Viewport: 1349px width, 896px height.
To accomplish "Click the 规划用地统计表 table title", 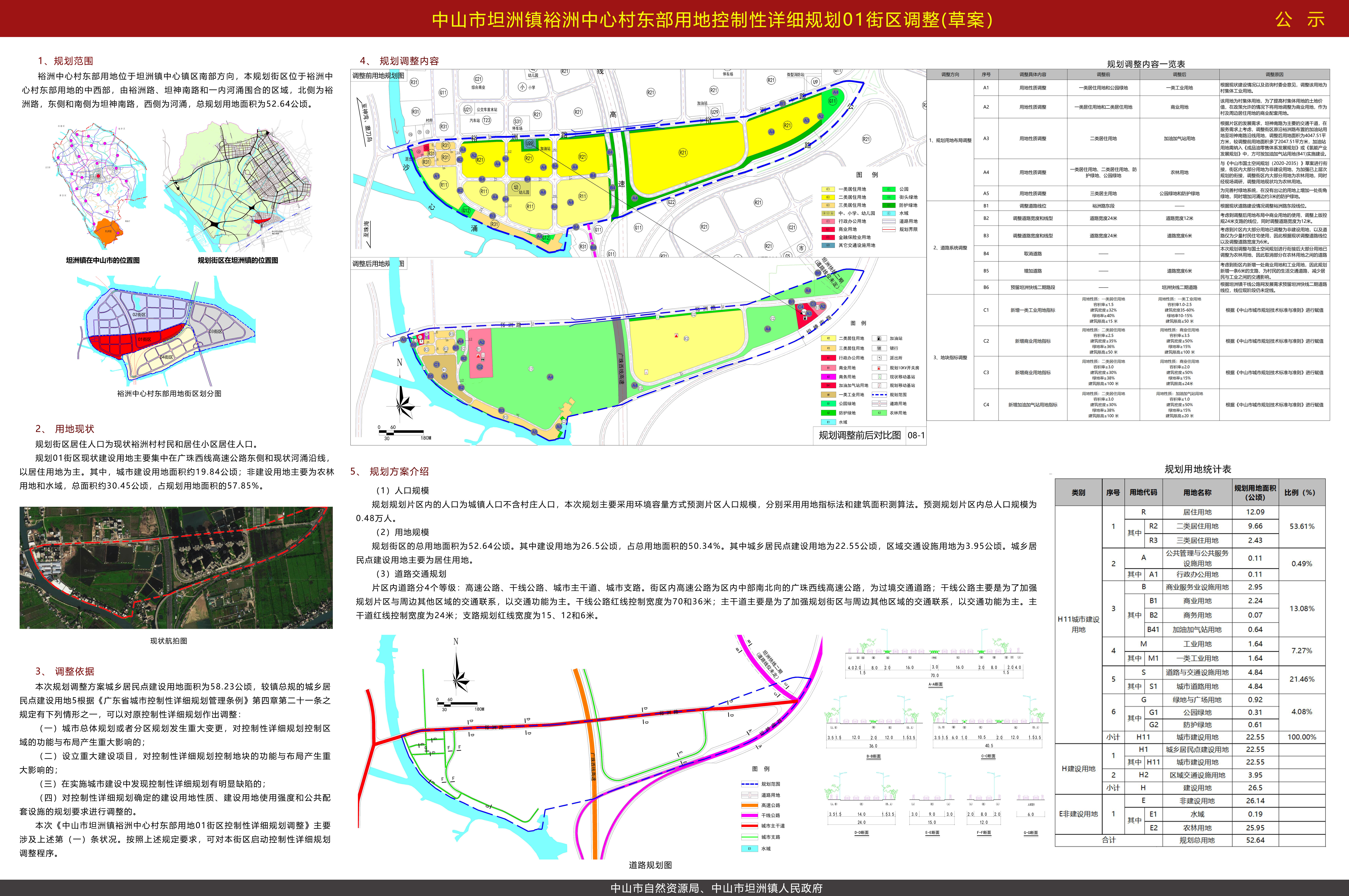I will coord(1198,469).
